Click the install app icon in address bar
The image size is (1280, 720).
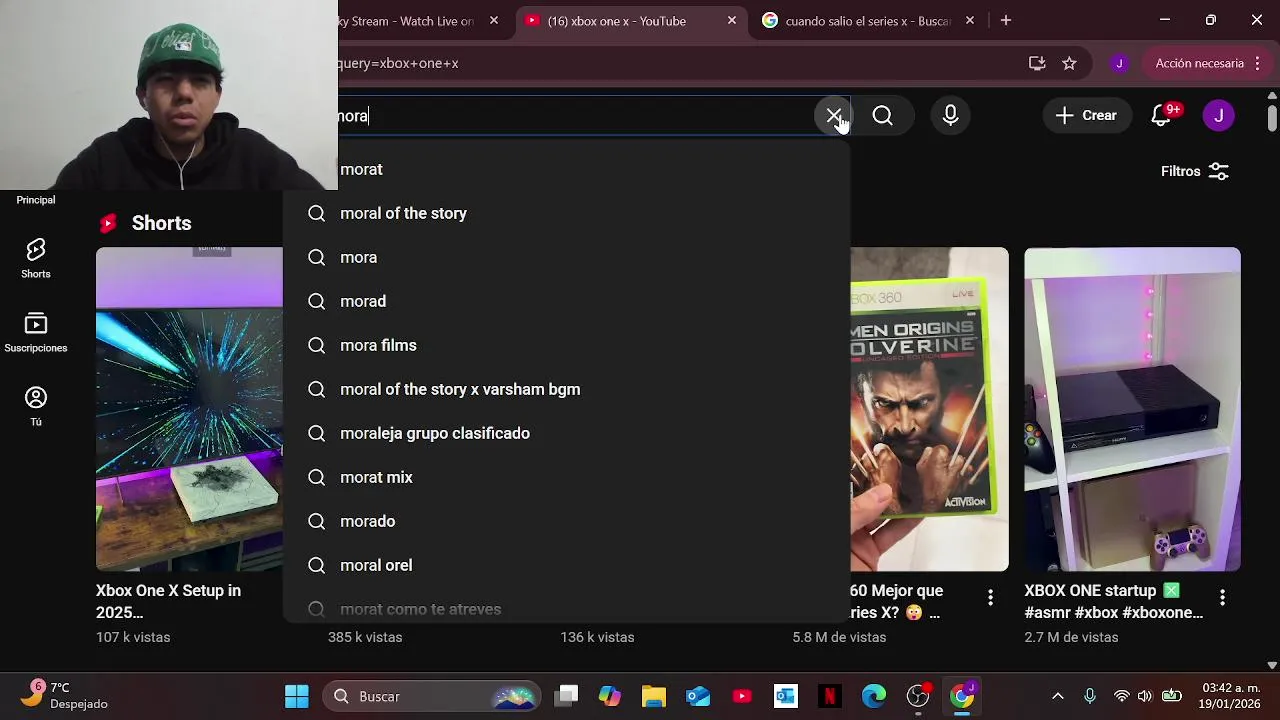pyautogui.click(x=1037, y=63)
